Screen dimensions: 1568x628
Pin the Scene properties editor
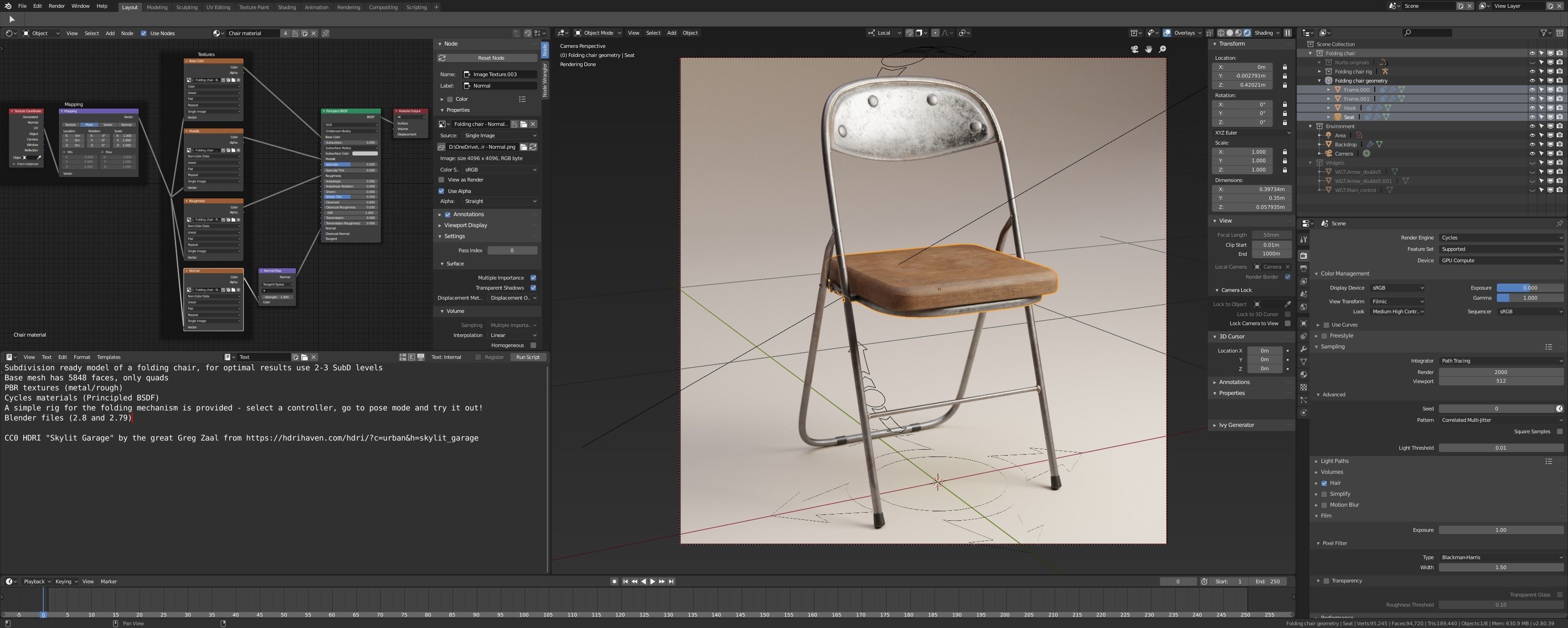pos(1559,223)
